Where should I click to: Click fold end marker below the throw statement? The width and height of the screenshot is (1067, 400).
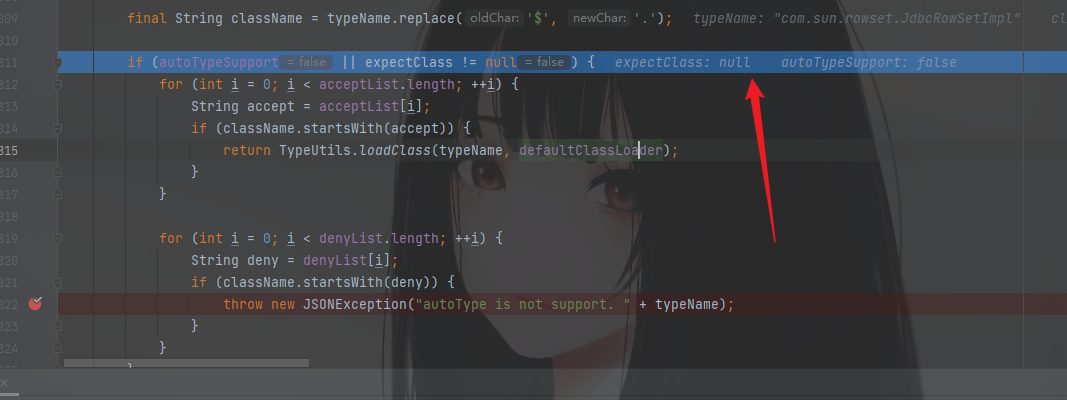tap(58, 326)
